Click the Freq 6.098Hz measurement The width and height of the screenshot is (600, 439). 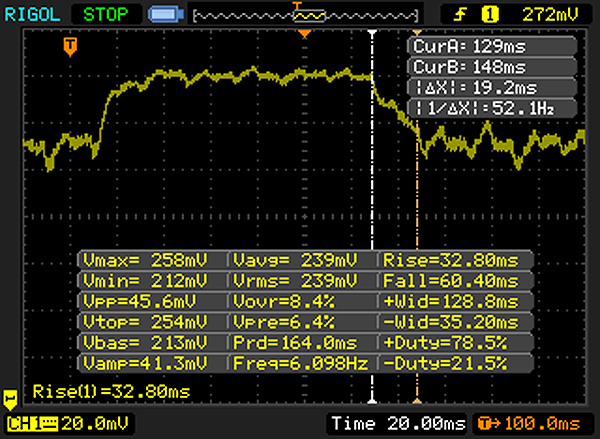coord(302,363)
